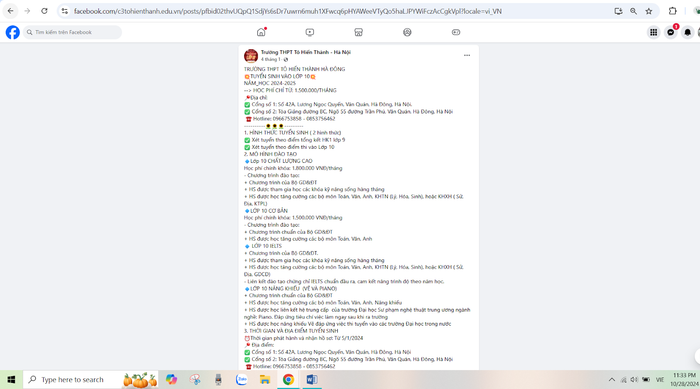Image resolution: width=700 pixels, height=389 pixels.
Task: Open Copilot from the taskbar
Action: [x=171, y=380]
